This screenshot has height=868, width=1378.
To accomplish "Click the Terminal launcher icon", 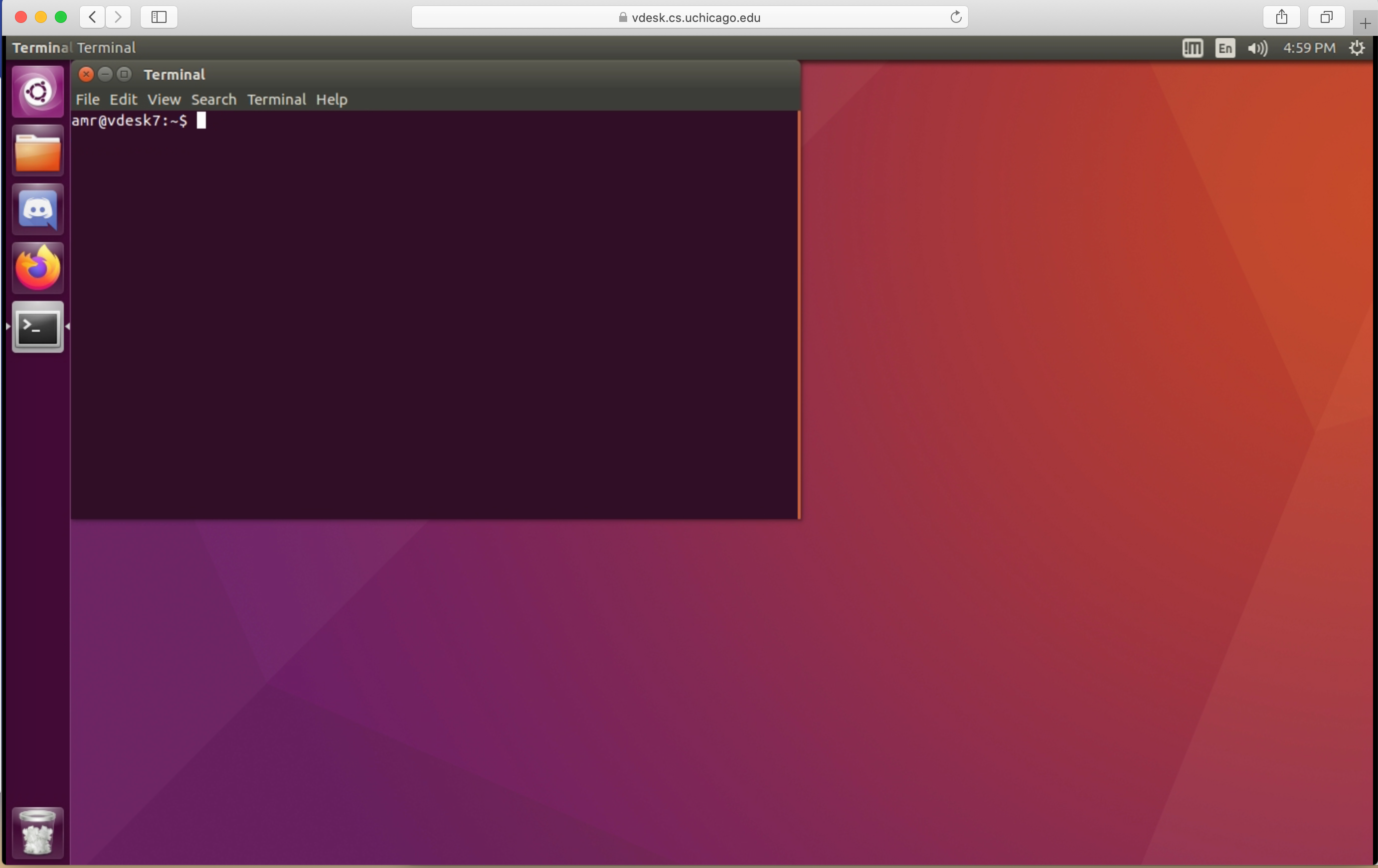I will [x=38, y=328].
